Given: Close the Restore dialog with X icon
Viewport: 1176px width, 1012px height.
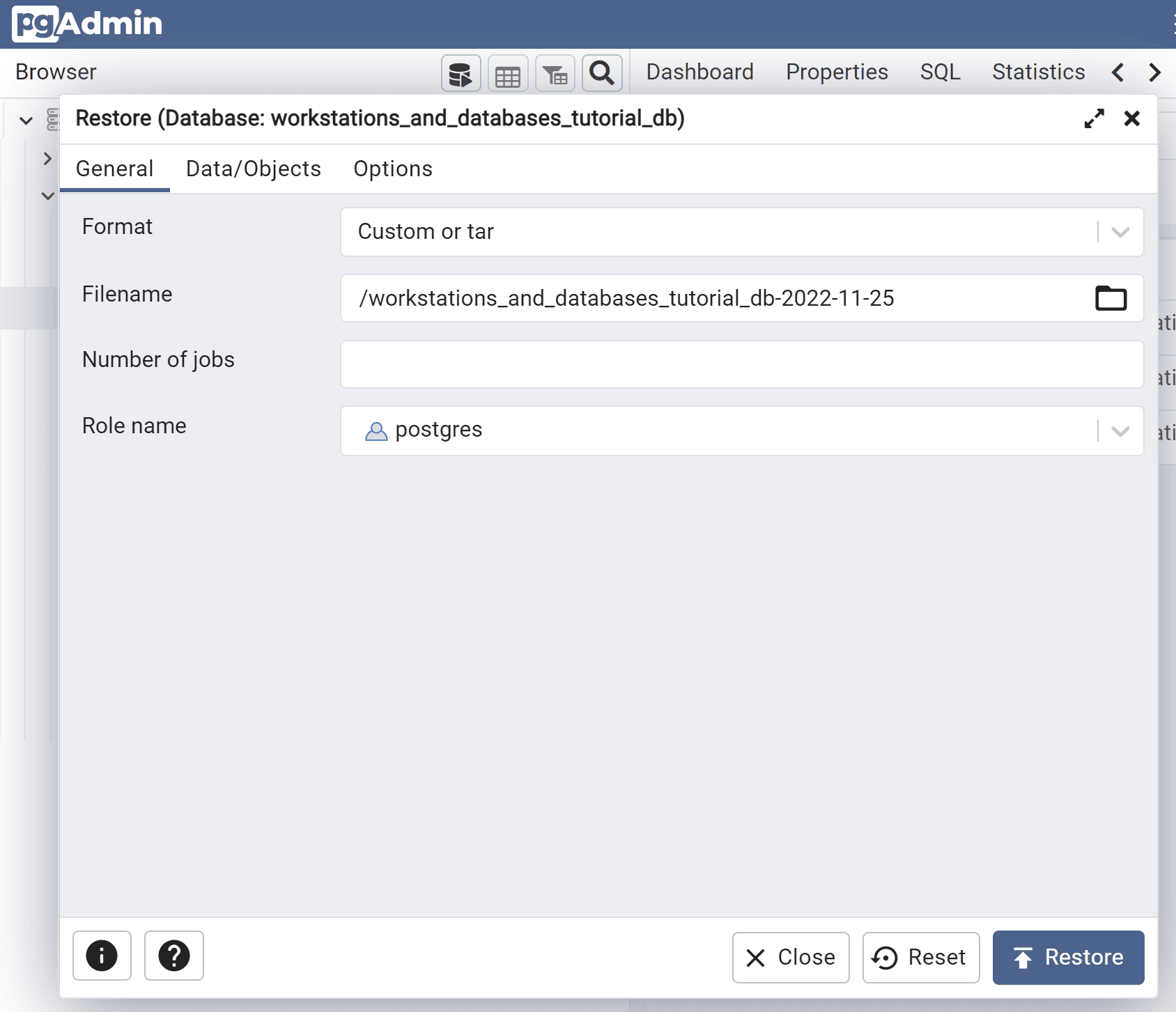Looking at the screenshot, I should pos(1132,118).
